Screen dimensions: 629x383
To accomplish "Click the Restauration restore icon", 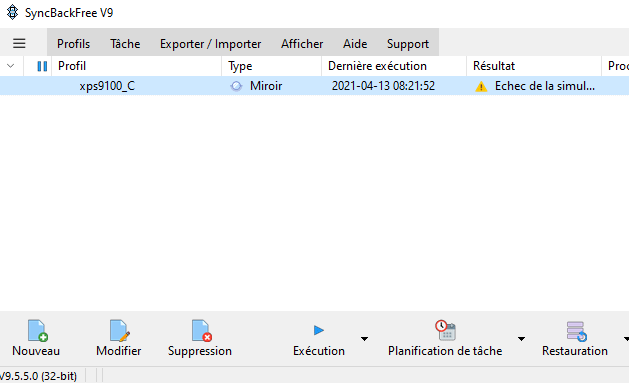I will [576, 331].
